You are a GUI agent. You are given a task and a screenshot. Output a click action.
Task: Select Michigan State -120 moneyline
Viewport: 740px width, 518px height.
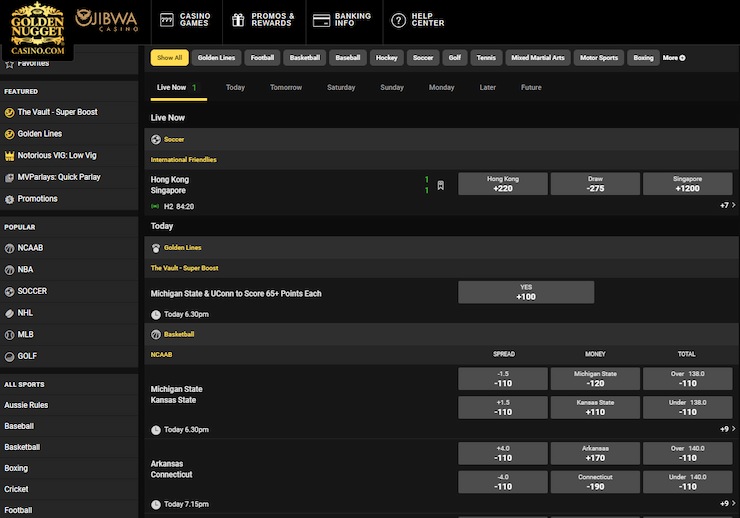[x=595, y=379]
